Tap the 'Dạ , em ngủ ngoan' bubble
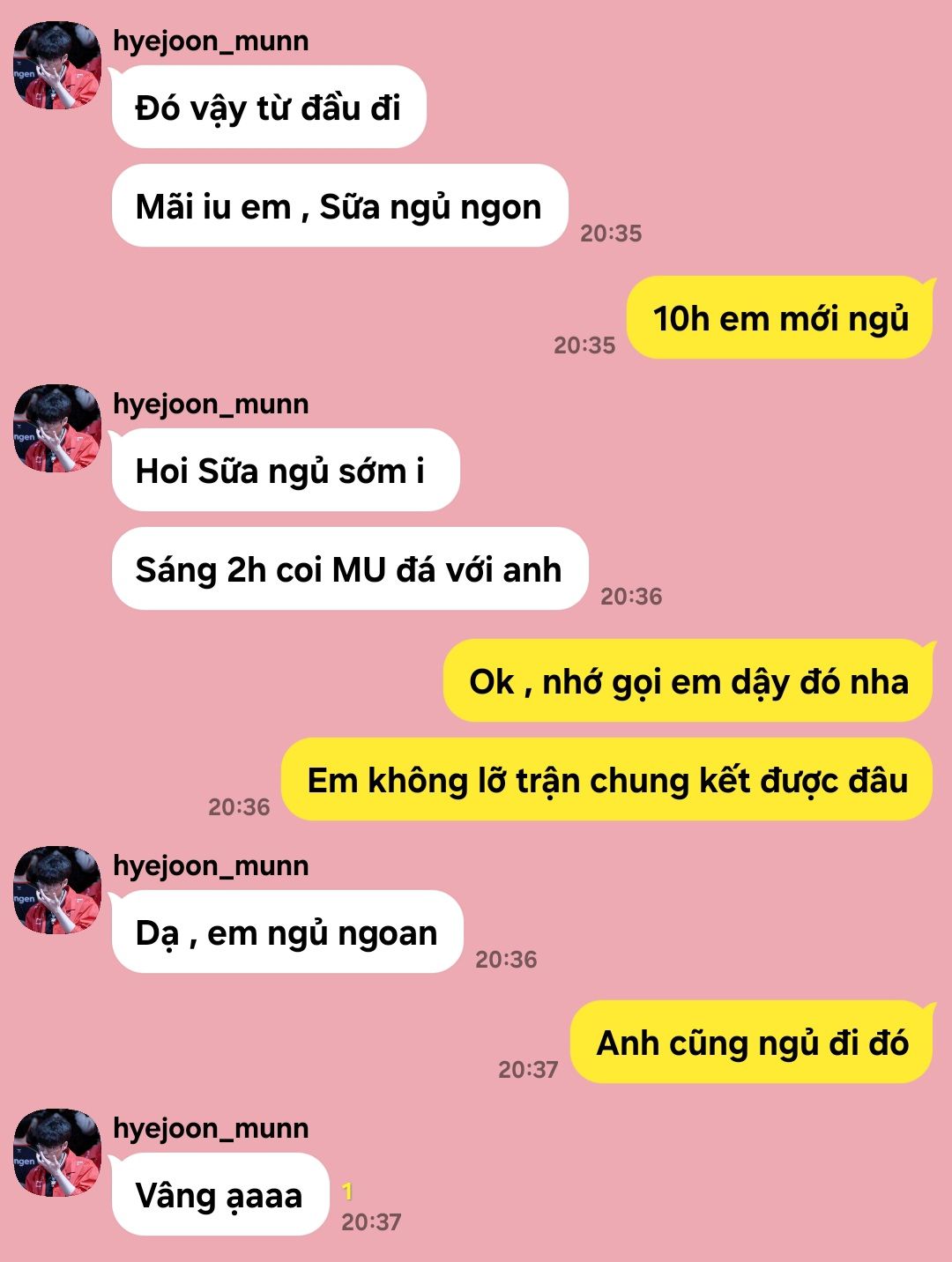Screen dimensions: 952x1262 (286, 932)
